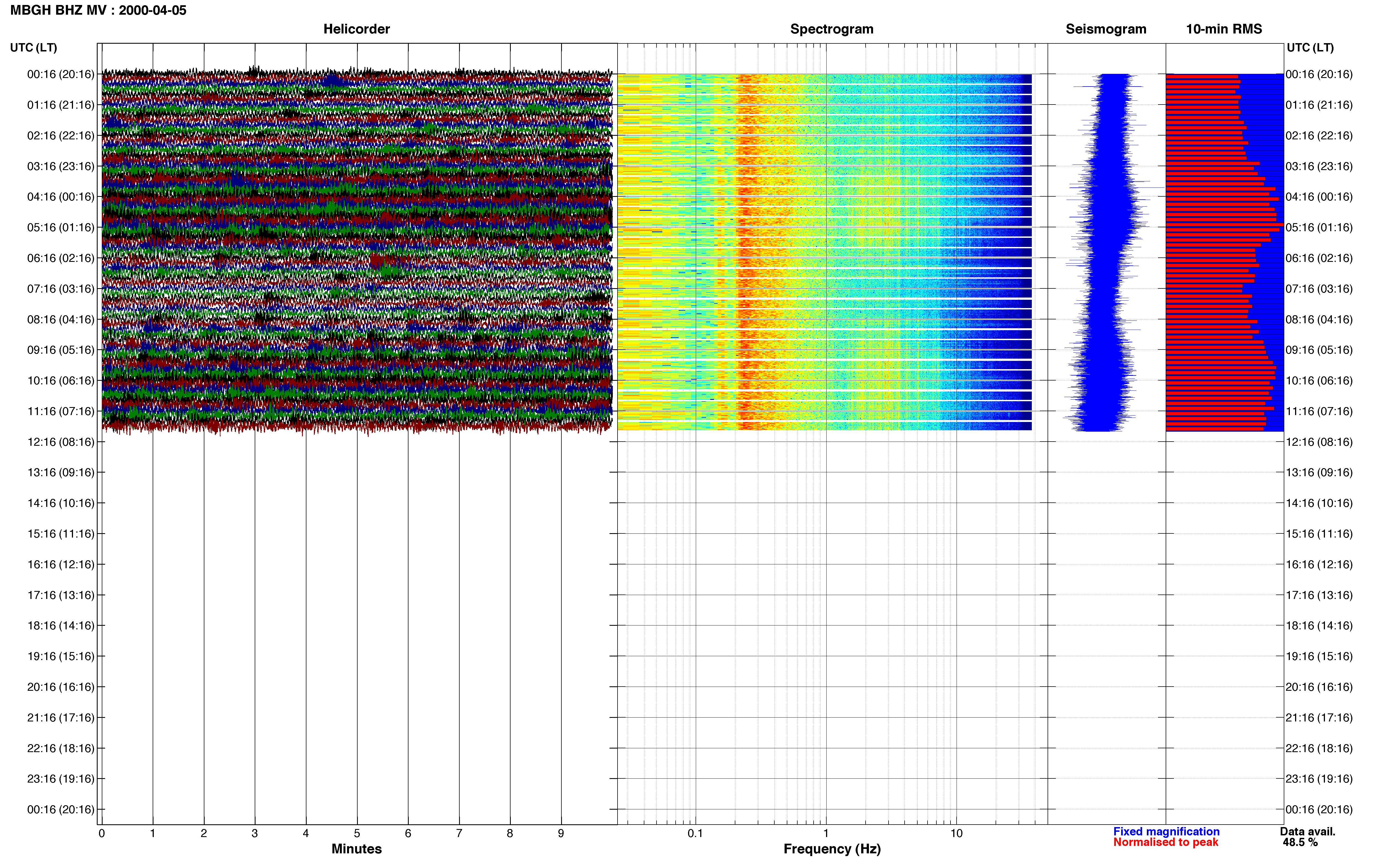Click Helicorder axis label 19:16 (15:16)
The height and width of the screenshot is (868, 1388).
(x=61, y=656)
